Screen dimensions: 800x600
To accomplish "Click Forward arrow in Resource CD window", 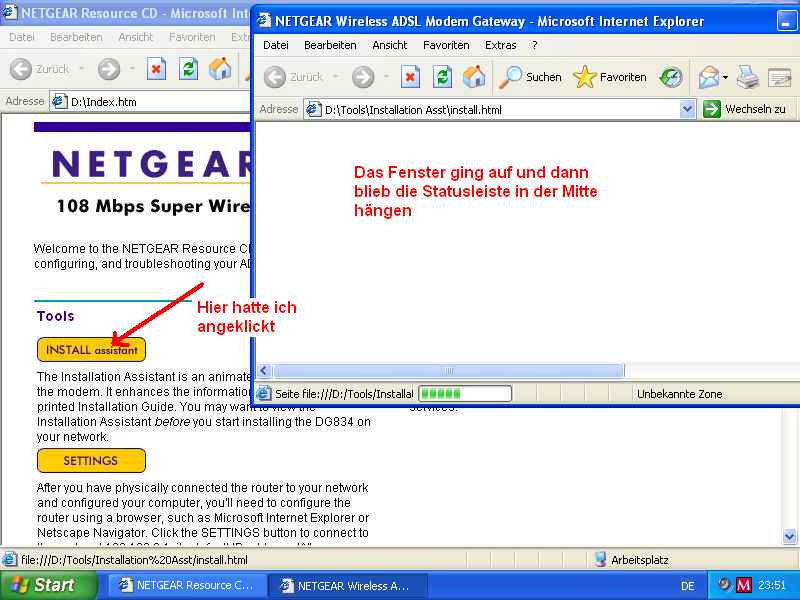I will [x=109, y=69].
